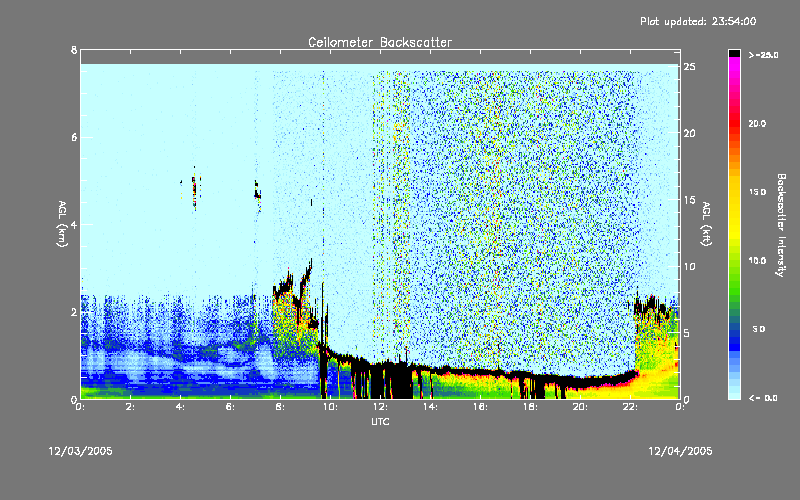Viewport: 800px width, 500px height.
Task: Click the "5.0" colorbar label
Action: pos(759,329)
